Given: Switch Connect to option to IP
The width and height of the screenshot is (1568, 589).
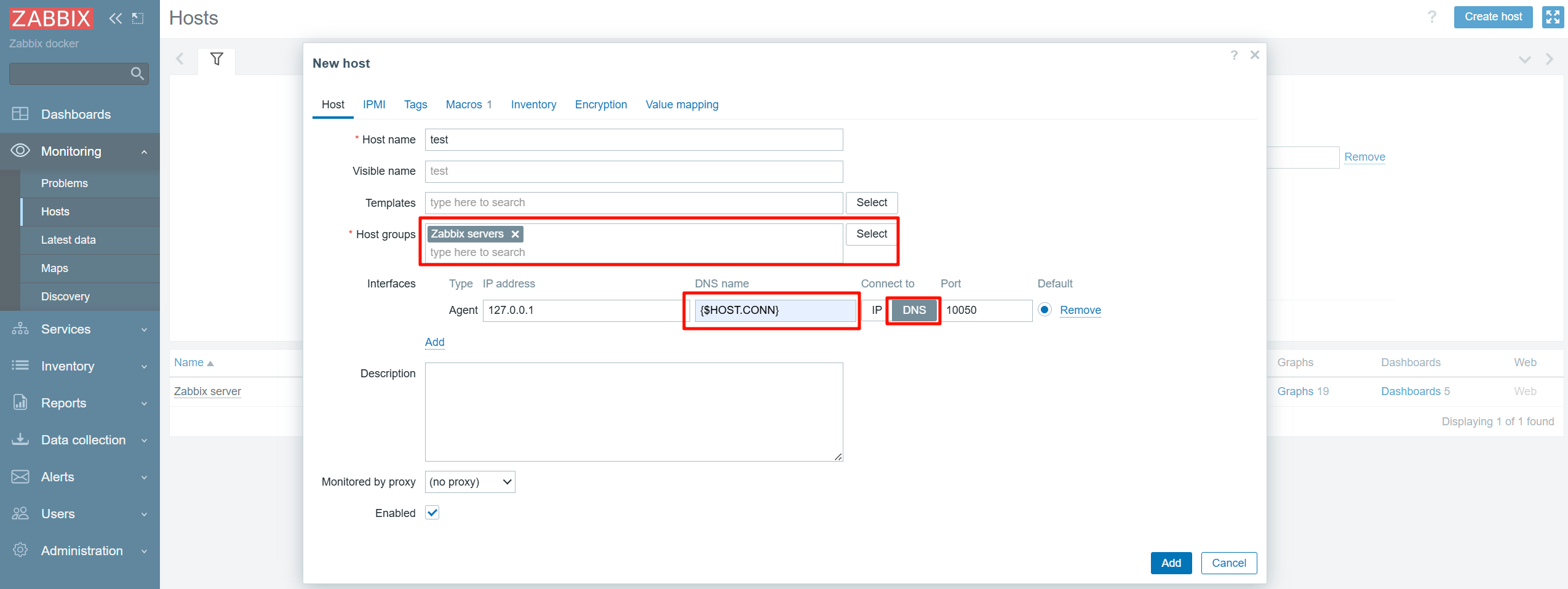Looking at the screenshot, I should 876,310.
